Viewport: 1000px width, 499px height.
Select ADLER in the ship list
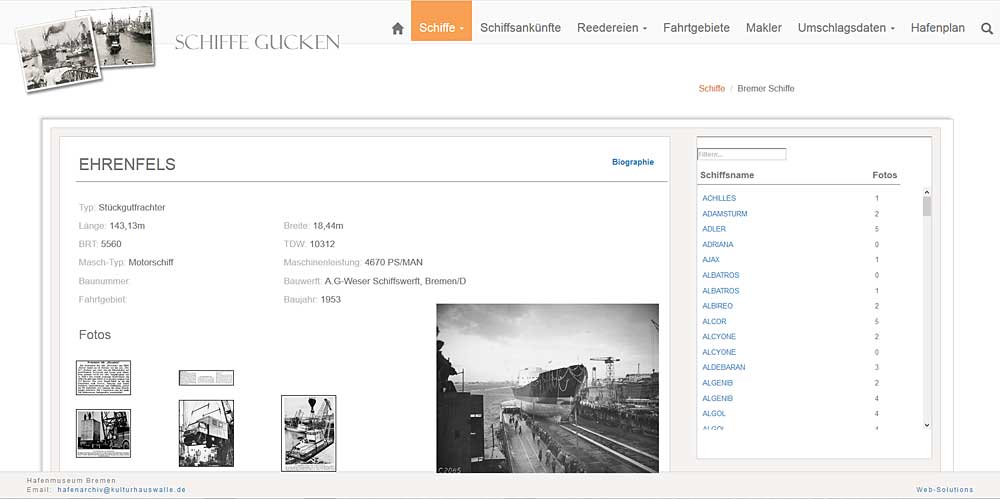(x=714, y=229)
